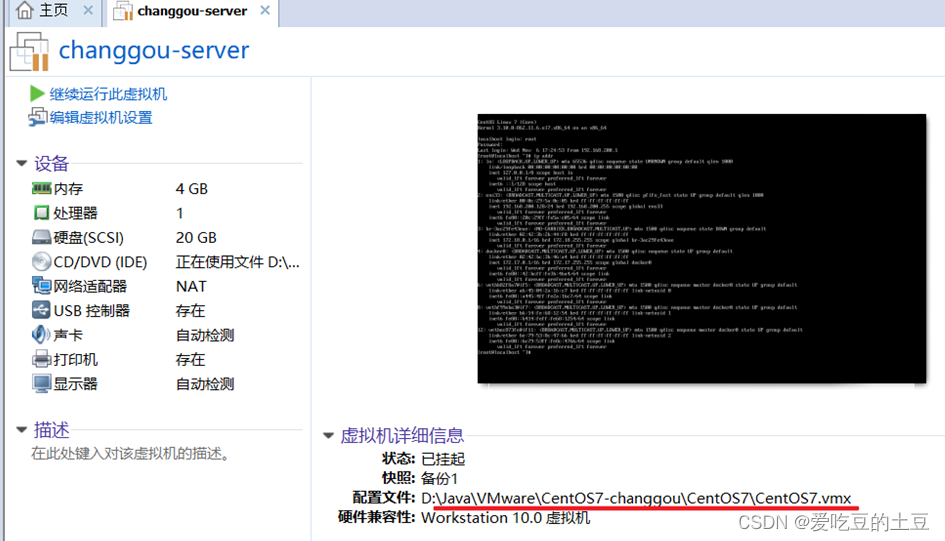The image size is (945, 541).
Task: Click the 自动检测 value for 声卡
Action: [205, 335]
